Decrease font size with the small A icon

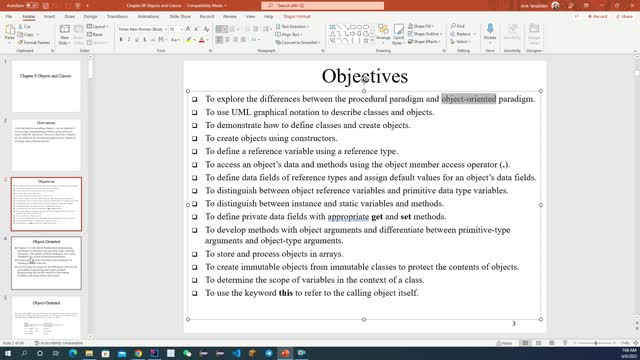tap(196, 29)
